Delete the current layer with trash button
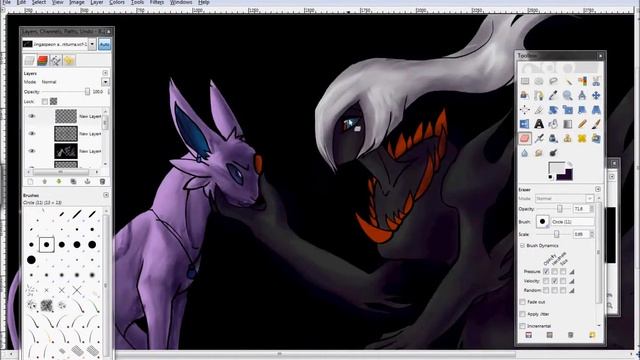 (x=102, y=182)
